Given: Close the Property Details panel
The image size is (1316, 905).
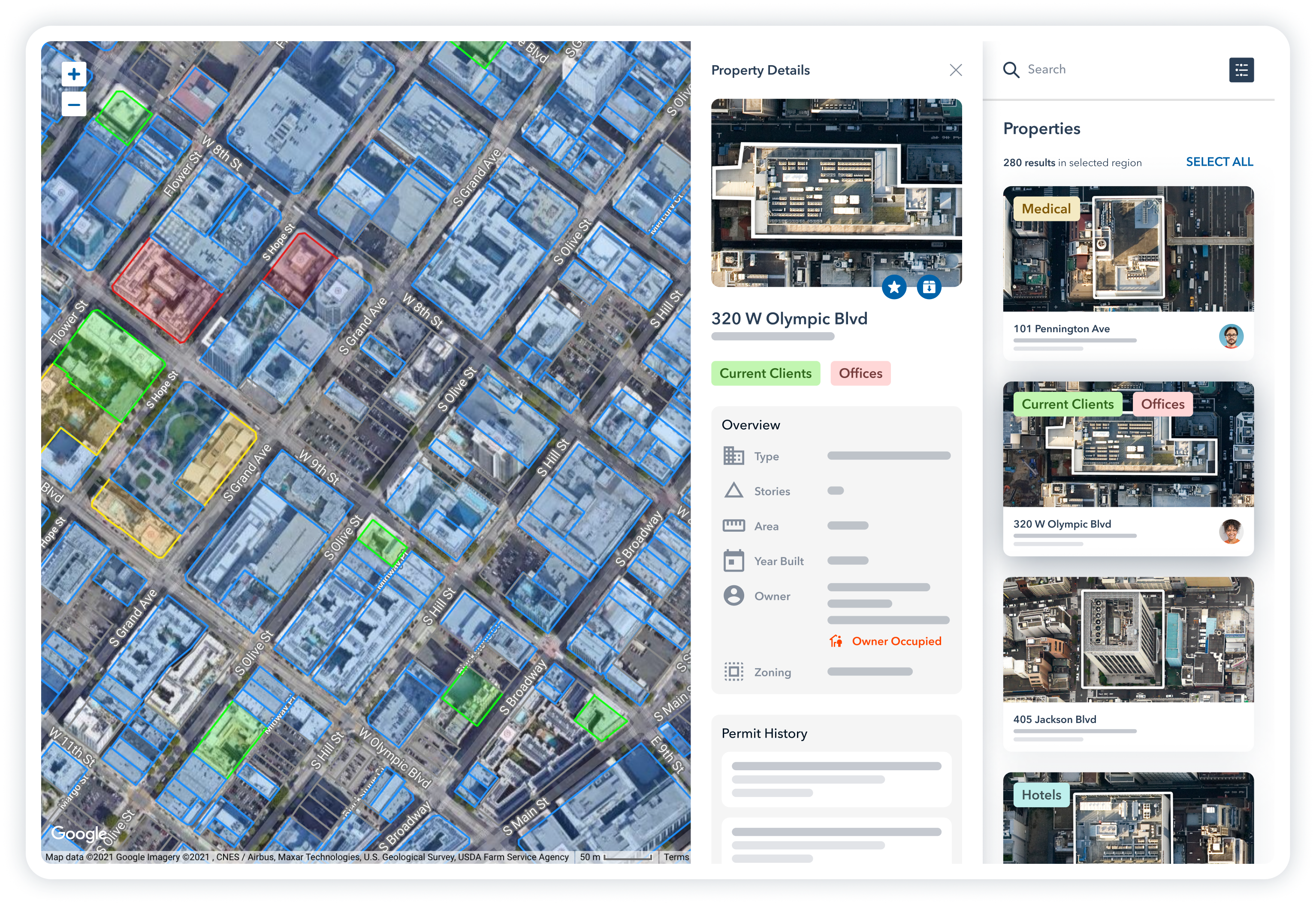Looking at the screenshot, I should [x=956, y=70].
